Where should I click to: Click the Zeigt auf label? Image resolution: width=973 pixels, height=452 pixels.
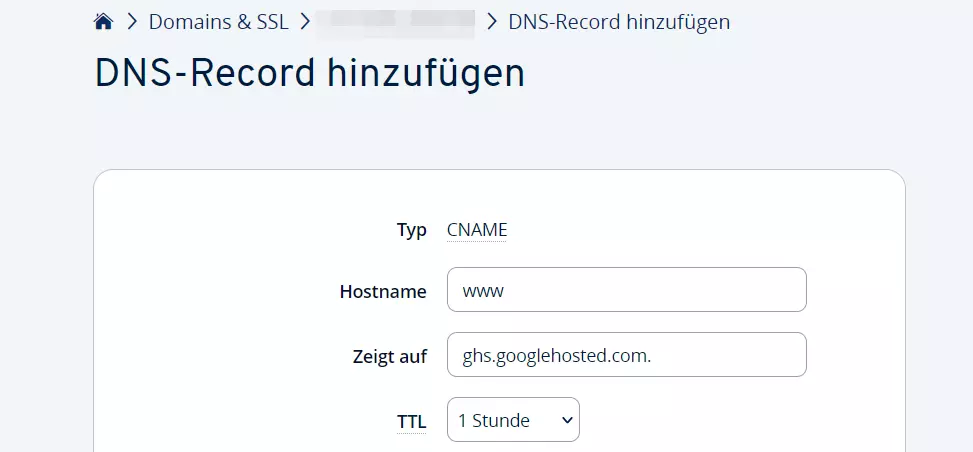tap(390, 357)
